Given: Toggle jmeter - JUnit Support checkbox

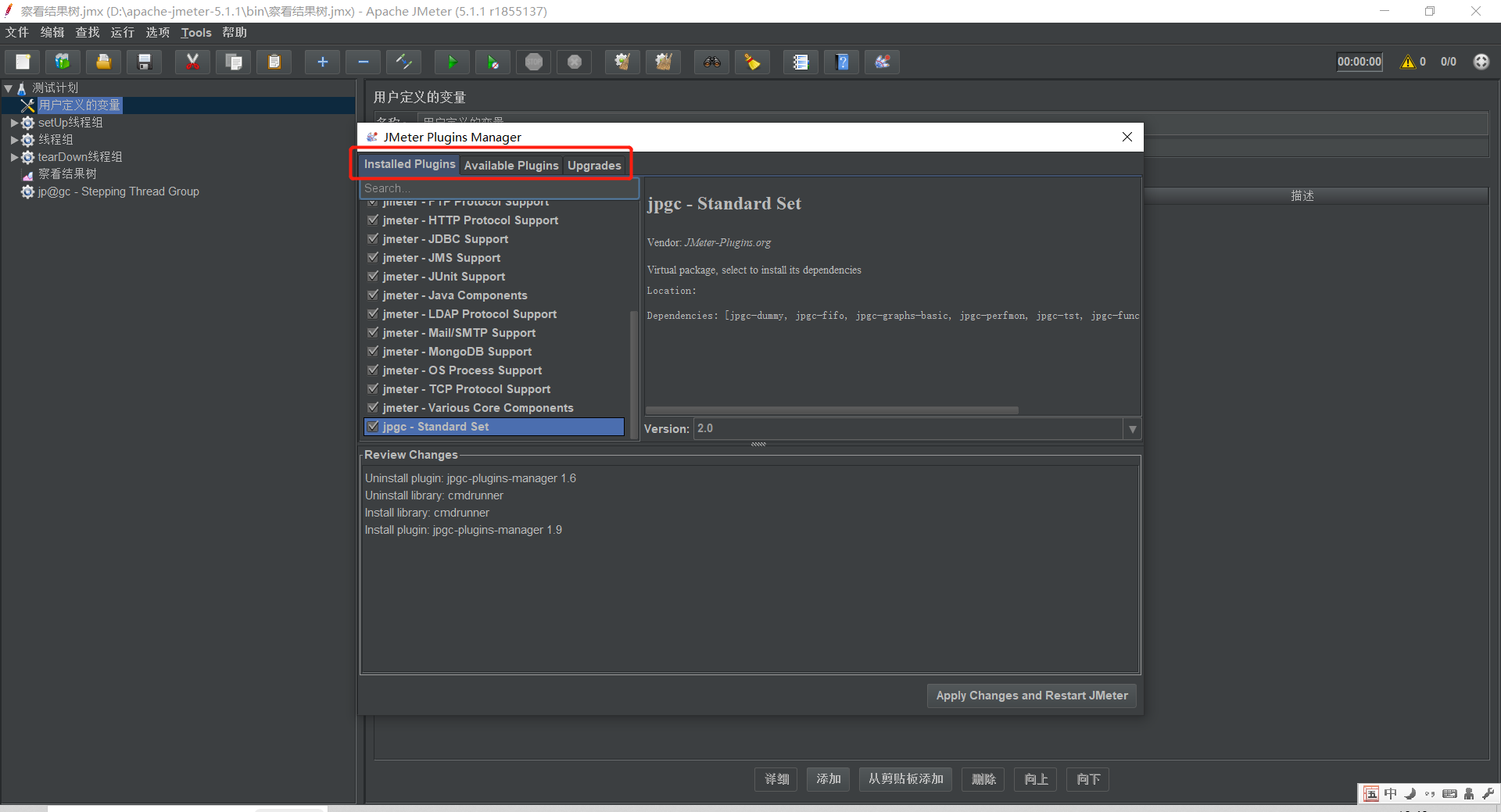Looking at the screenshot, I should click(373, 277).
